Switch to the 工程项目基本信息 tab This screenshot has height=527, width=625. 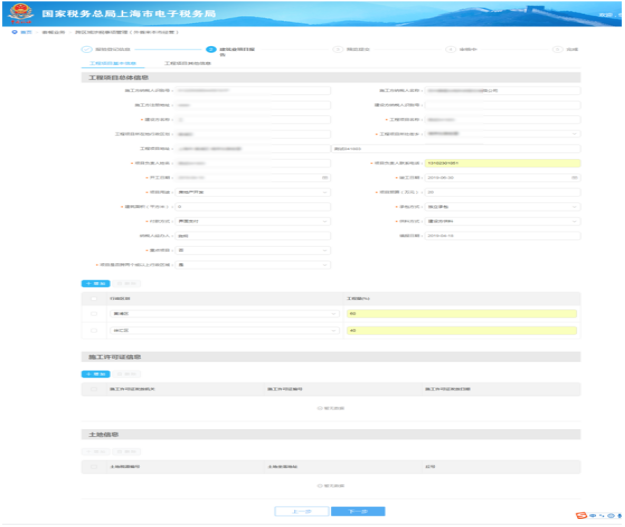[113, 63]
